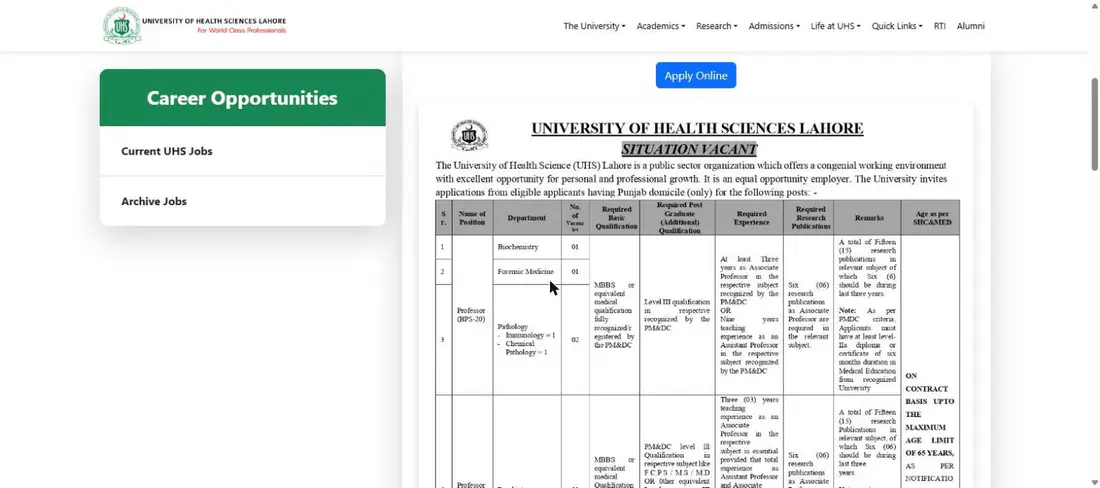Click the Apply Online button
Screen dimensions: 1100x488
point(696,76)
